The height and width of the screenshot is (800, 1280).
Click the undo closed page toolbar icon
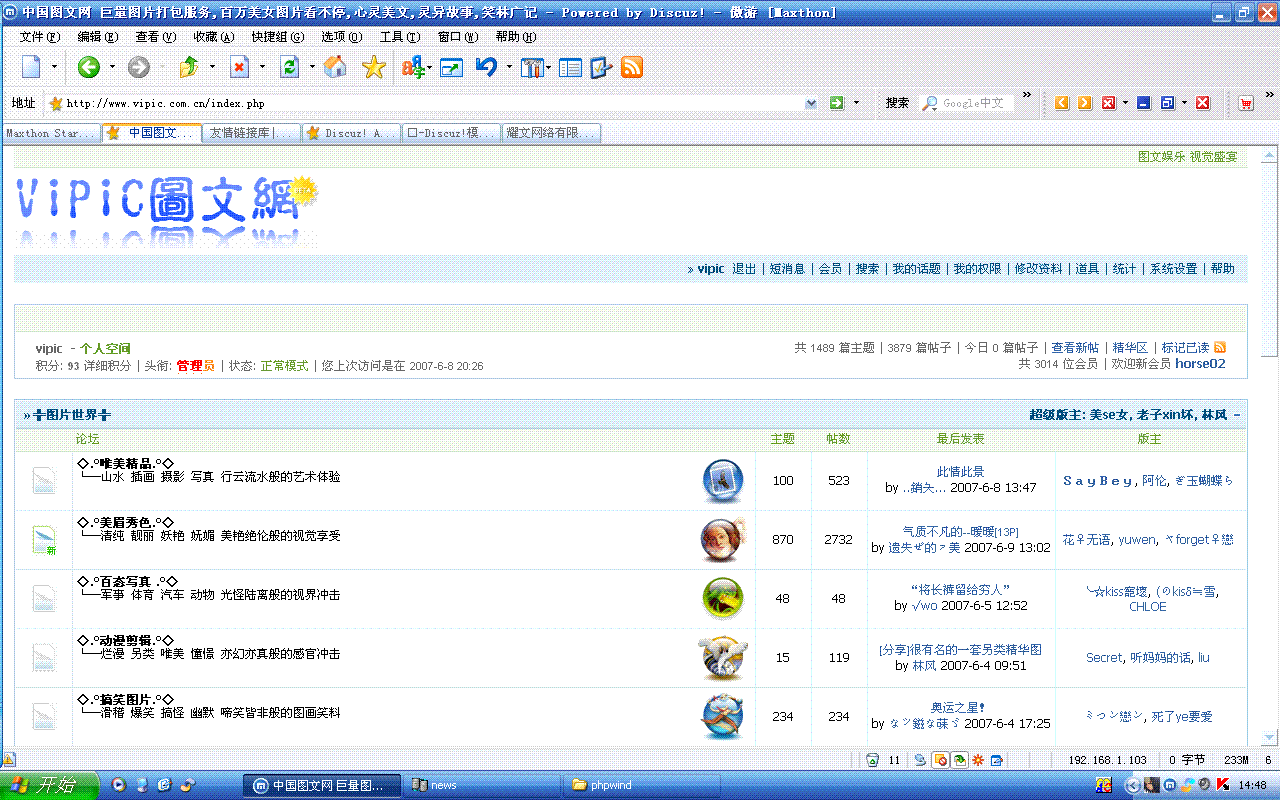pos(487,68)
